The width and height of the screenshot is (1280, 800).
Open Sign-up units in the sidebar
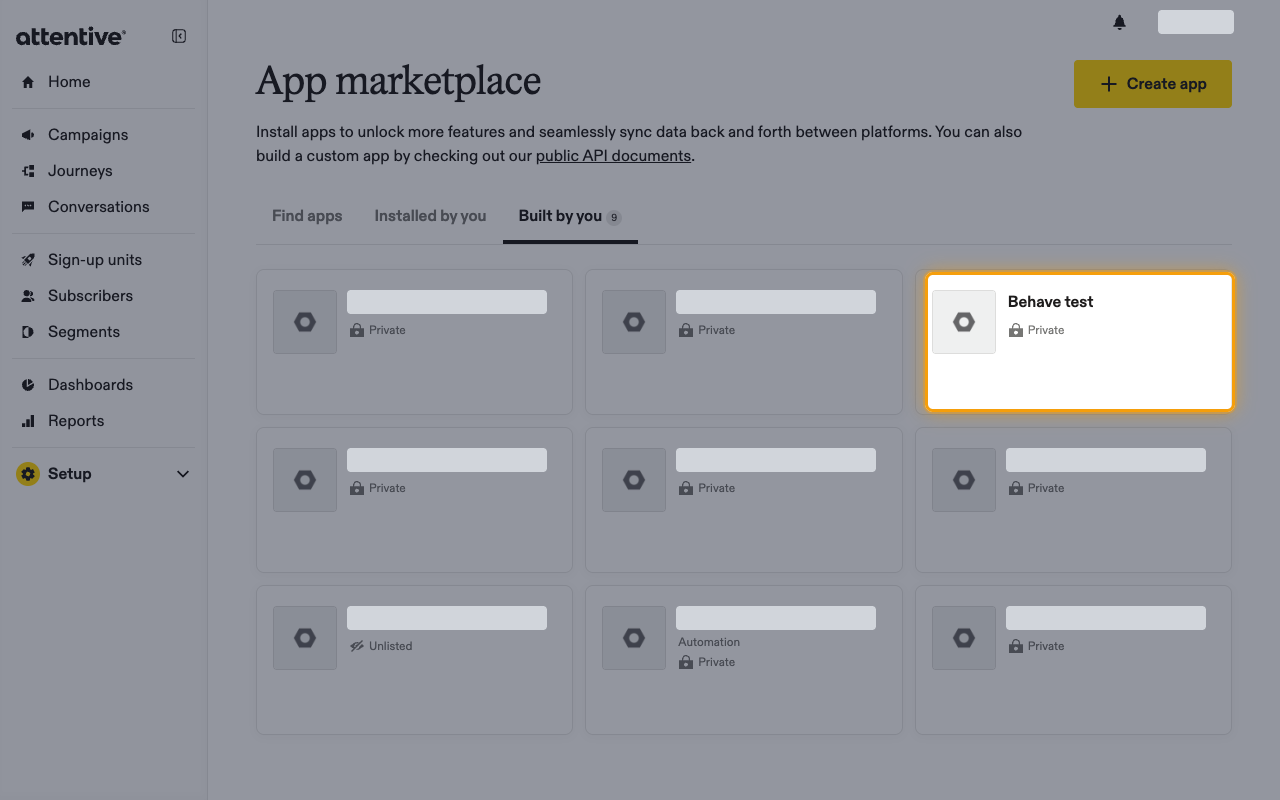tap(95, 260)
